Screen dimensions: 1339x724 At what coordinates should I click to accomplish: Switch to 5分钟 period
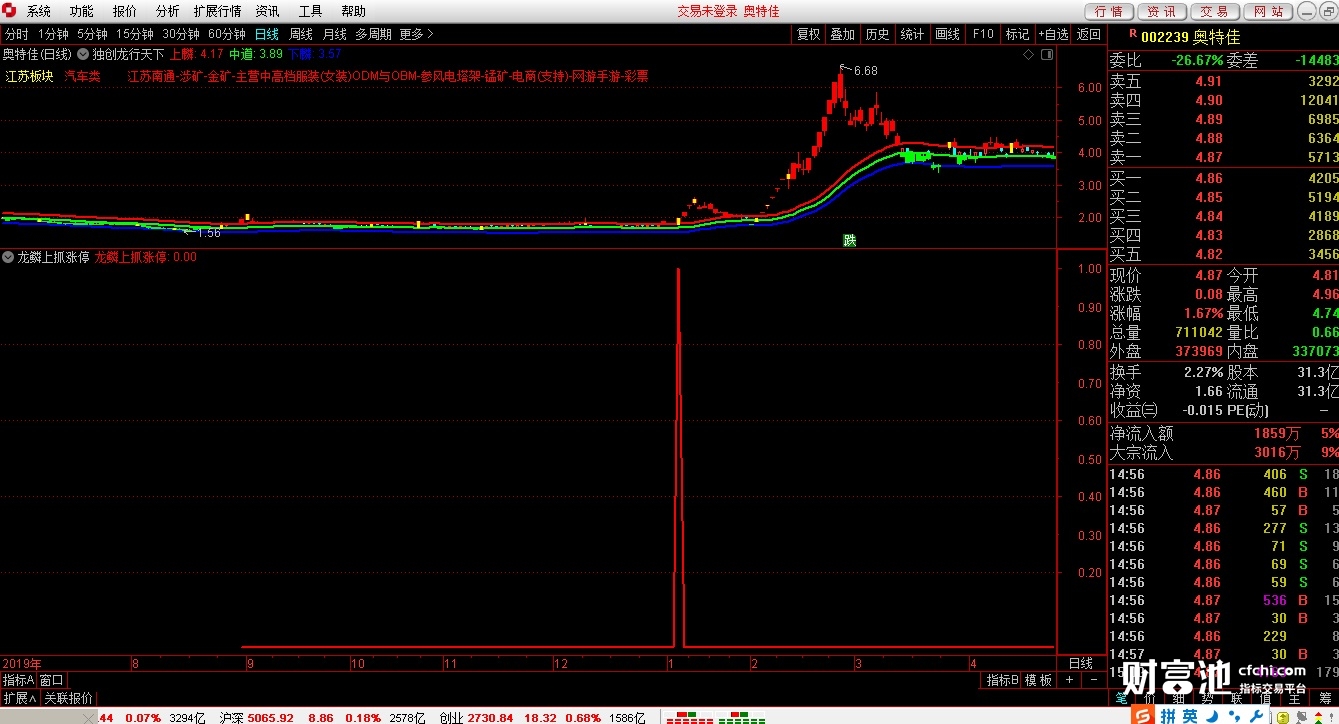coord(92,34)
